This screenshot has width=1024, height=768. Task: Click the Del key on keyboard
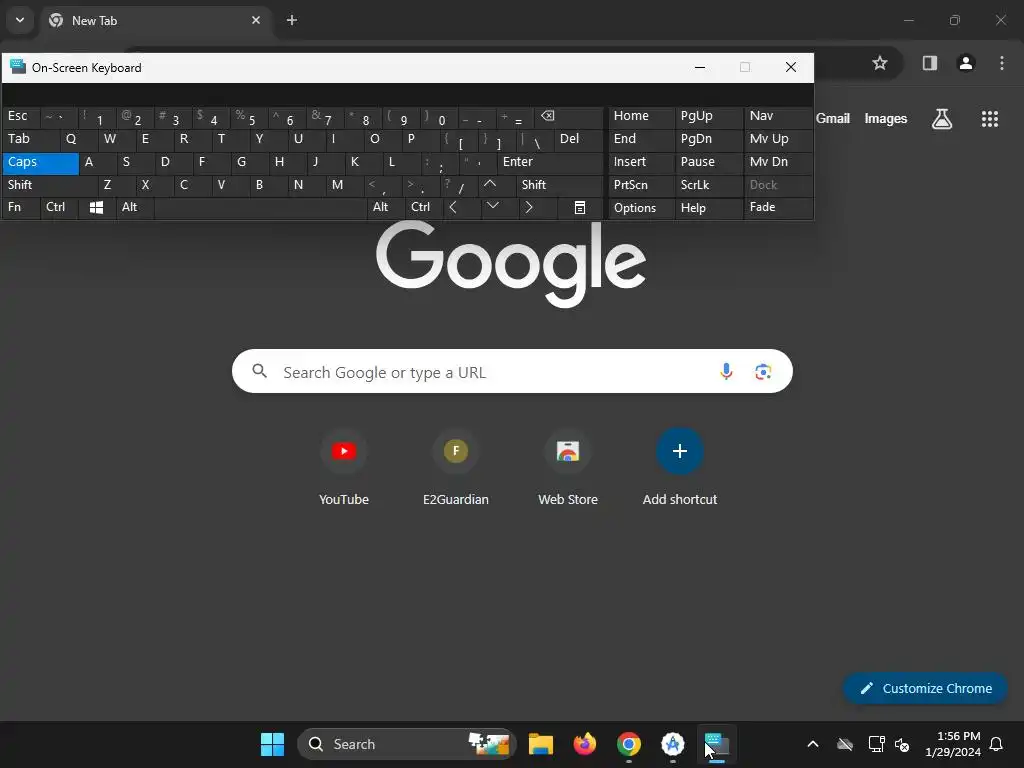tap(579, 139)
